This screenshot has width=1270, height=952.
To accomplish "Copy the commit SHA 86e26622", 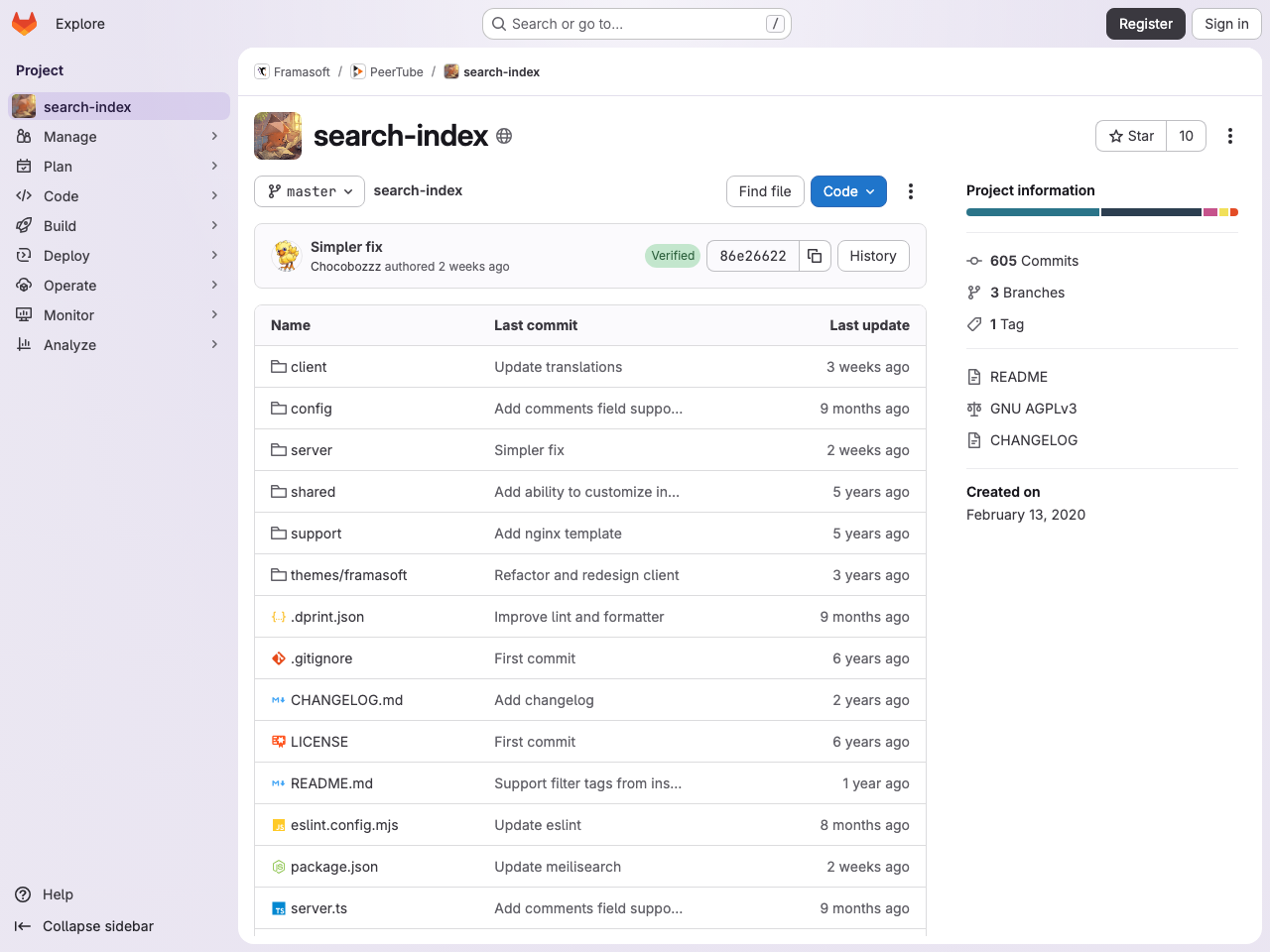I will click(x=815, y=255).
